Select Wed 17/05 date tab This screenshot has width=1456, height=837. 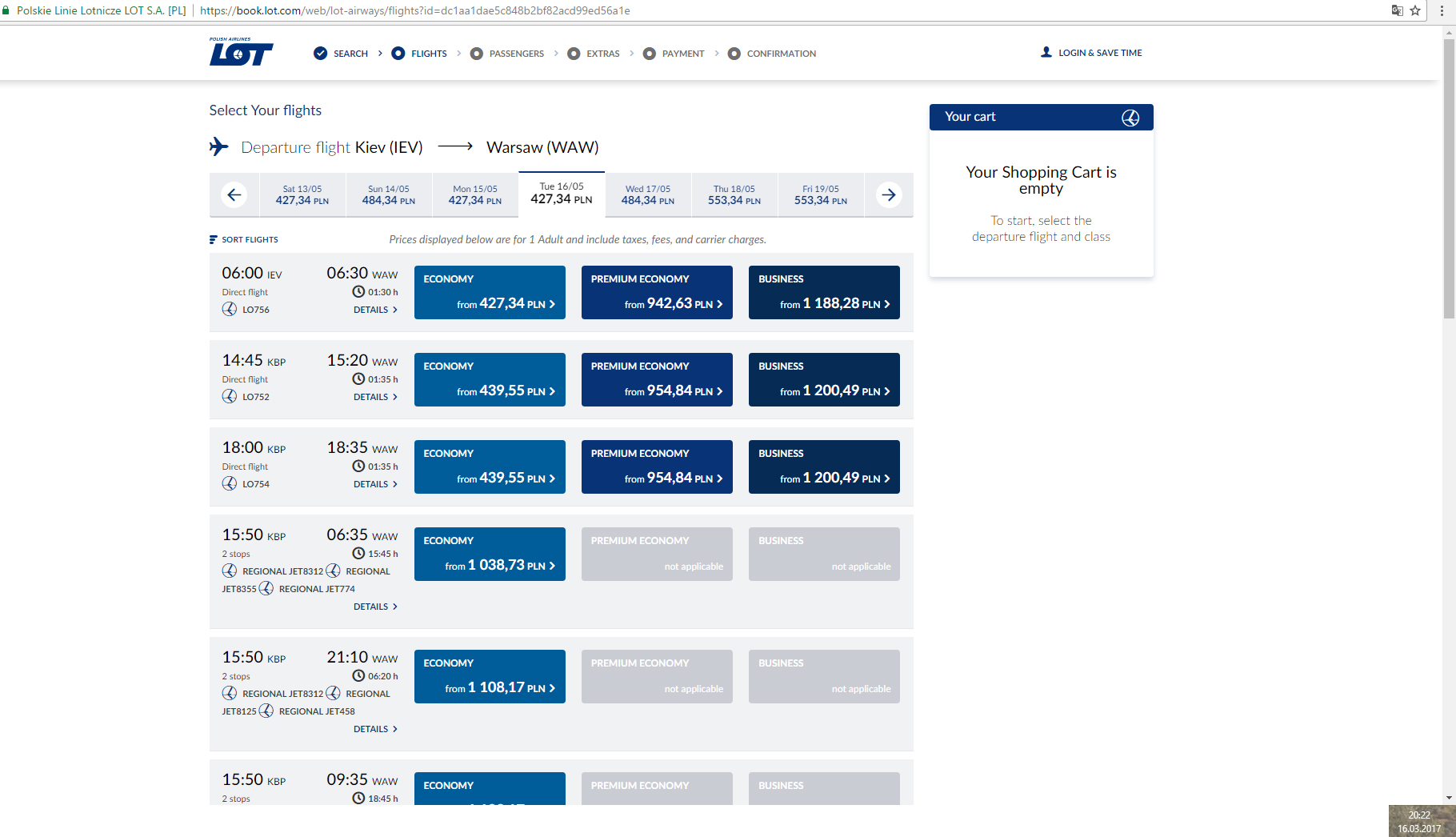point(648,195)
